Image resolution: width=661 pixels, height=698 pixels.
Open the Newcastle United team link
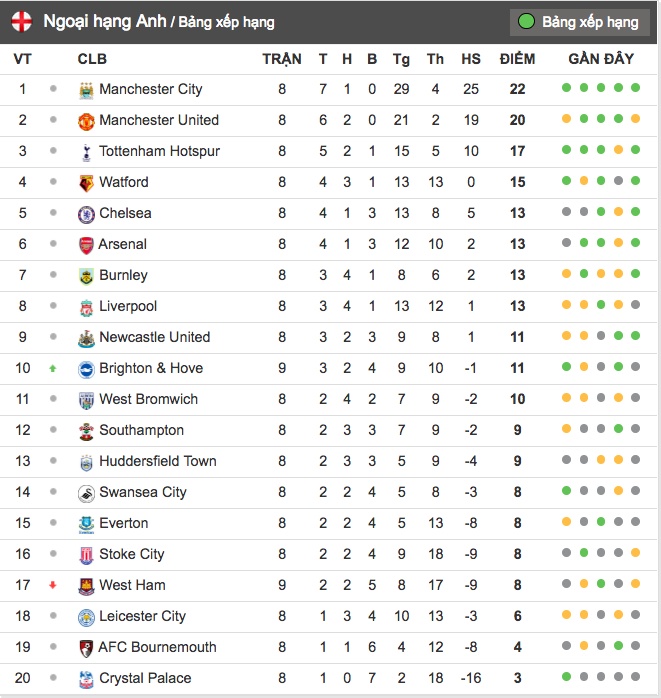(x=154, y=337)
